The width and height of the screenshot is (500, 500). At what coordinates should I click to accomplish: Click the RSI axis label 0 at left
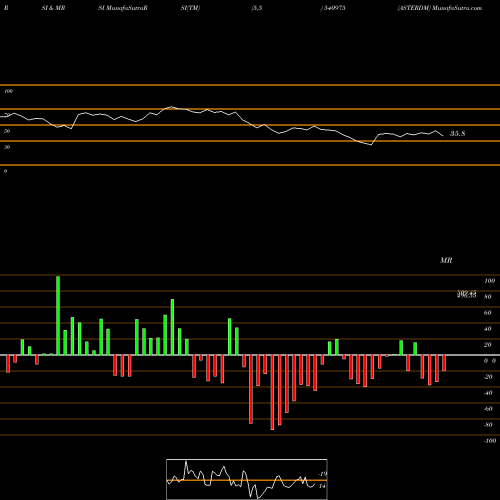coord(5,171)
